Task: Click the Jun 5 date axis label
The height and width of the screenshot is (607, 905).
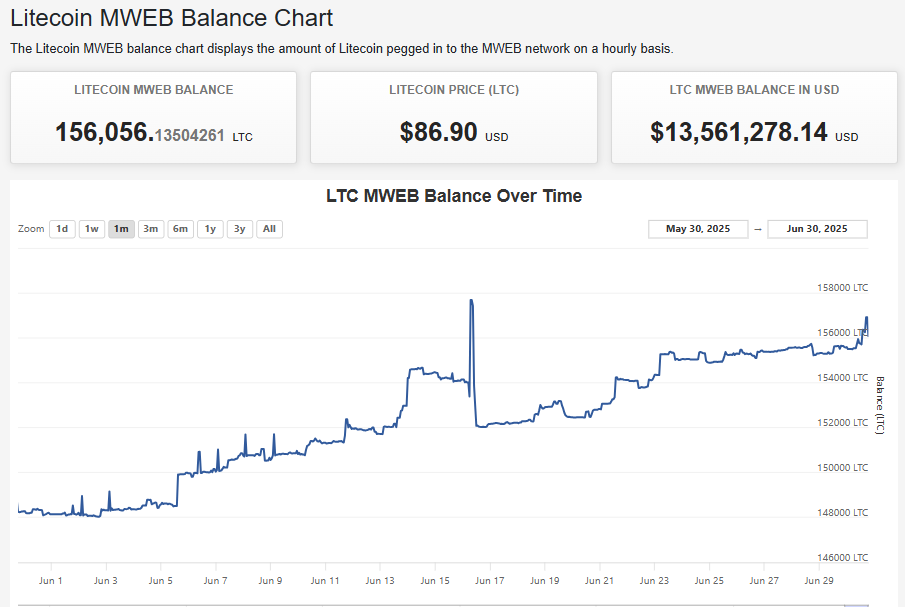Action: tap(160, 581)
